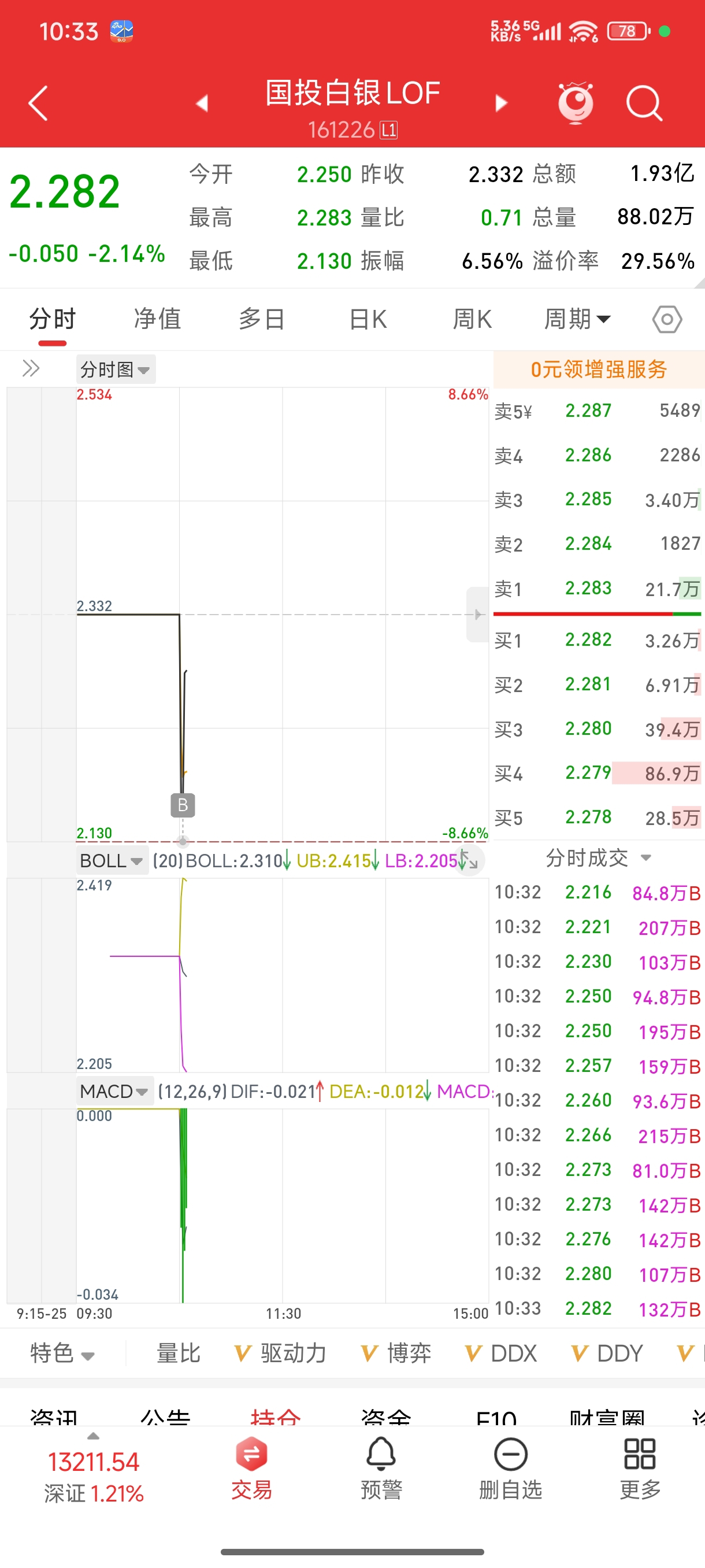Select the 博弈 VIP indicator
The image size is (705, 1568).
coord(396,1352)
